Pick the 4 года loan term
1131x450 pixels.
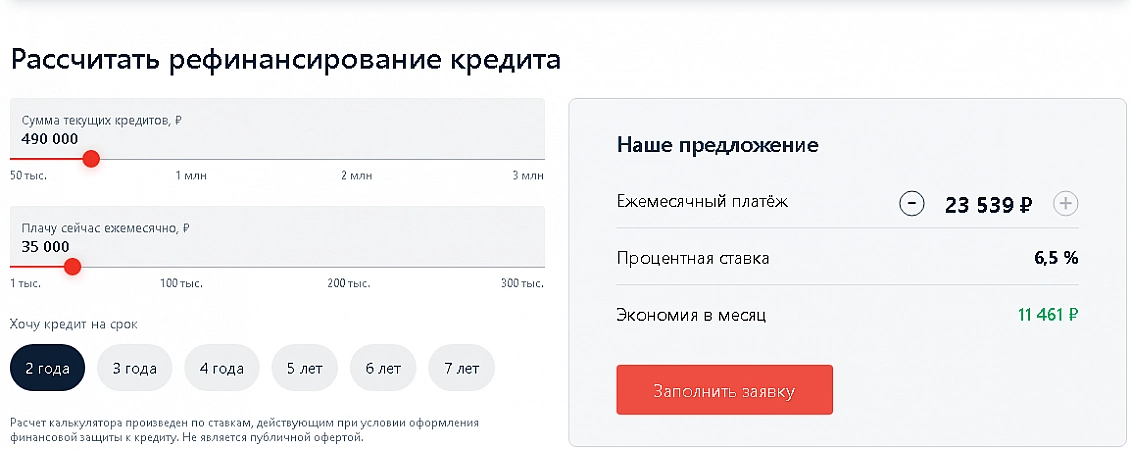pos(221,368)
